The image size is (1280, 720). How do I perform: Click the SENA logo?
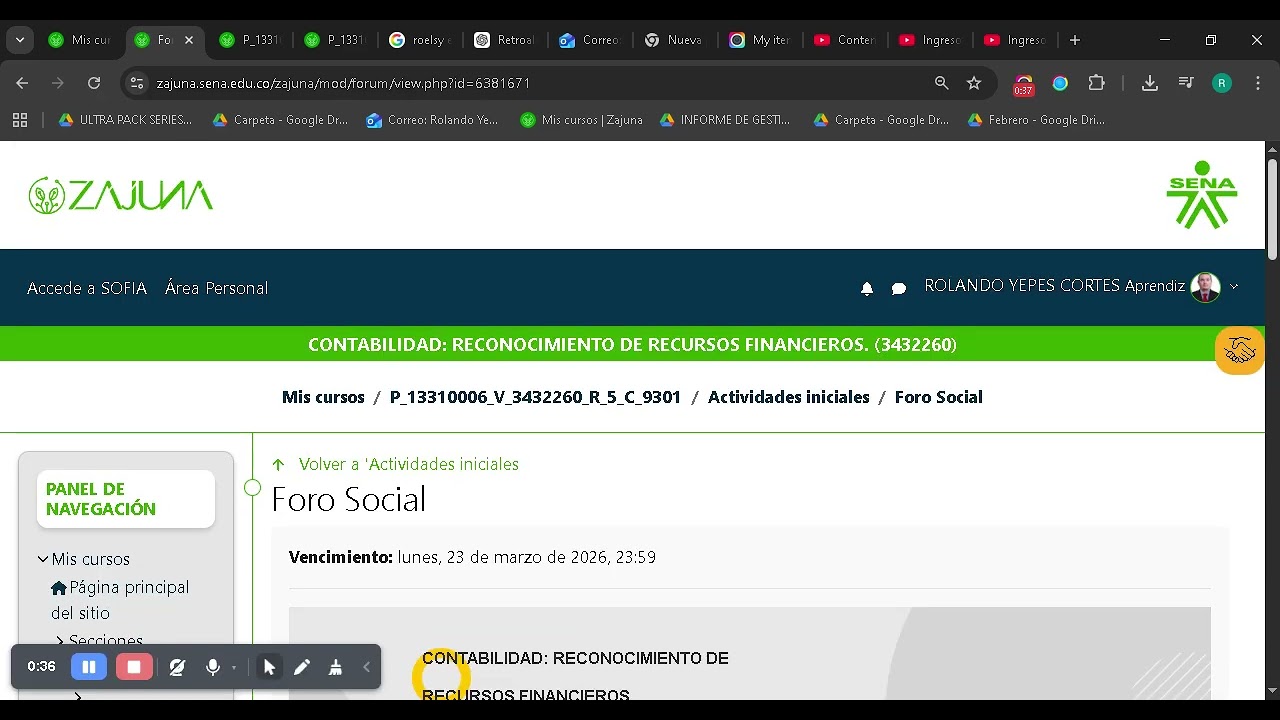tap(1202, 194)
